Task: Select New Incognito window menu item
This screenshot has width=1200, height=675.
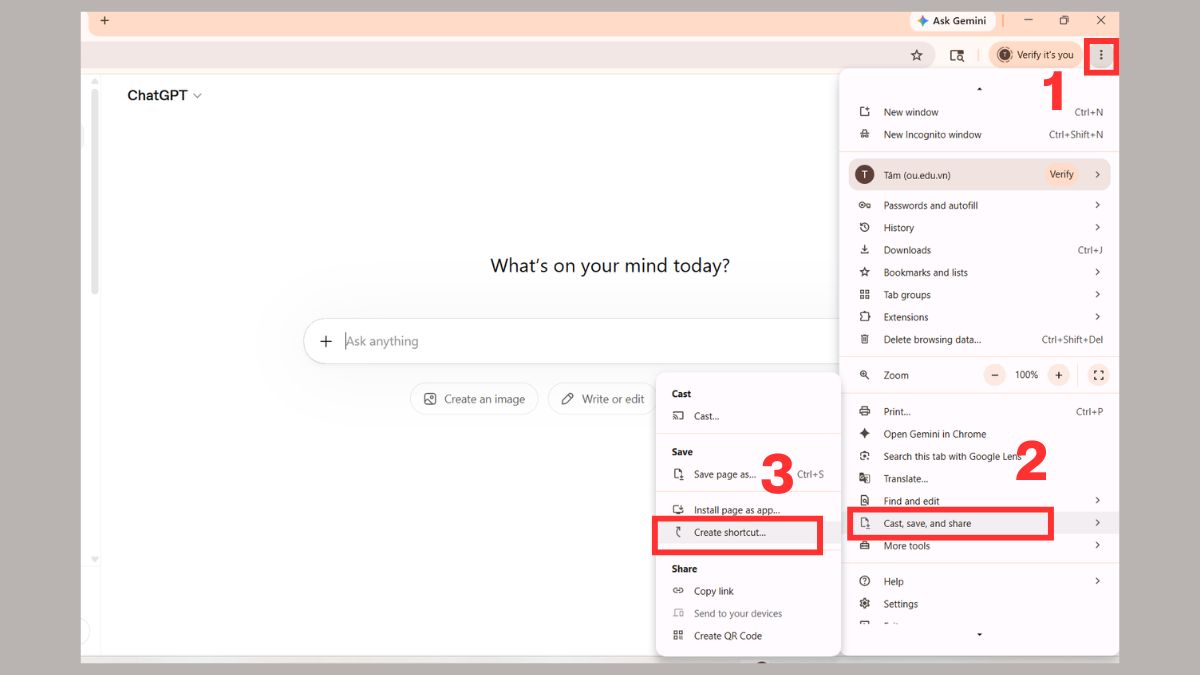Action: [x=979, y=134]
